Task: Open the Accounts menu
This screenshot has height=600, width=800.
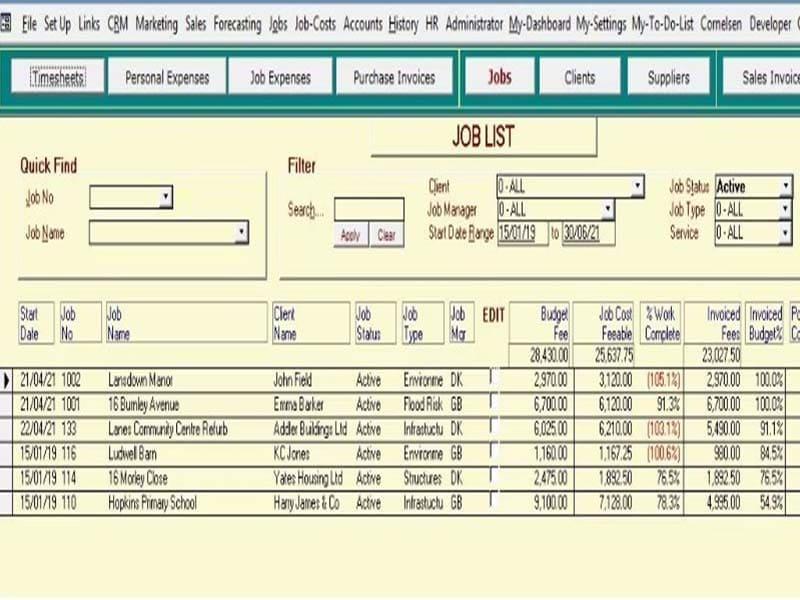Action: (362, 23)
